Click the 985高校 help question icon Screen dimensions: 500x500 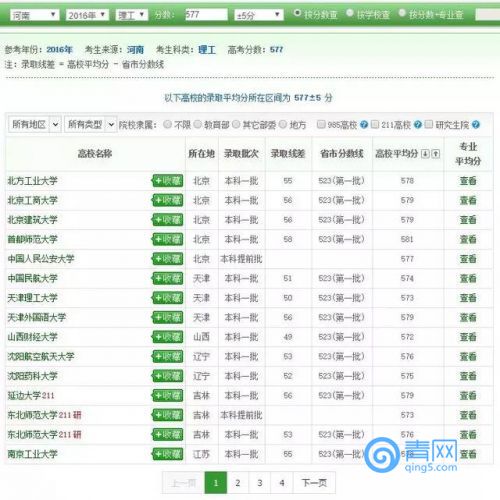[364, 125]
